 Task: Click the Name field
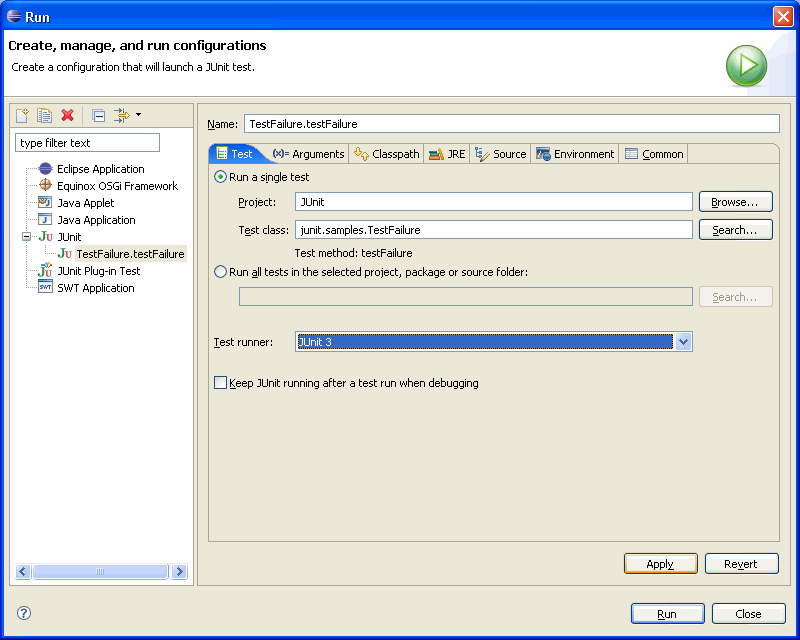click(x=512, y=124)
